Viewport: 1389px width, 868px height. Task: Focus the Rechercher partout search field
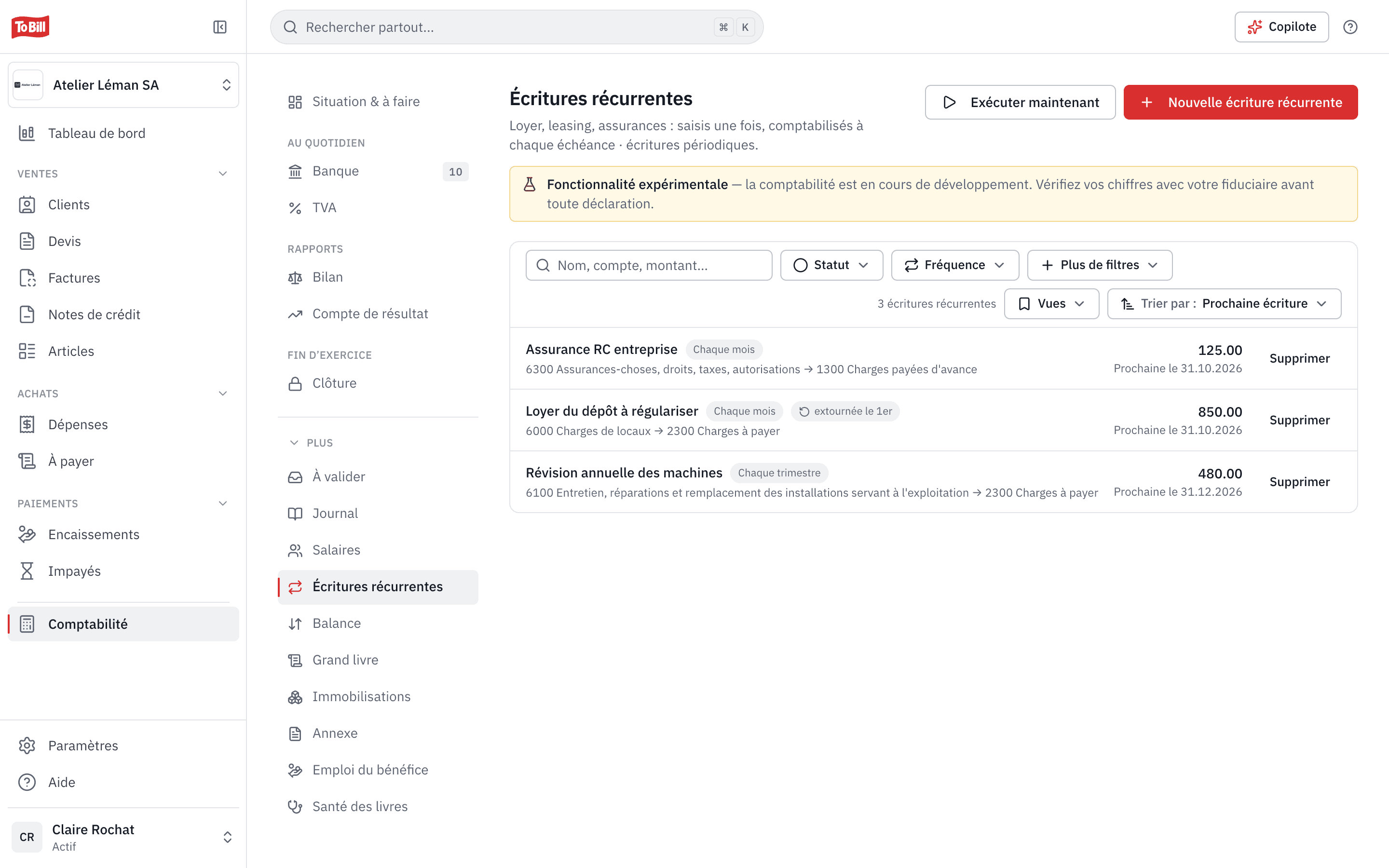(x=517, y=27)
